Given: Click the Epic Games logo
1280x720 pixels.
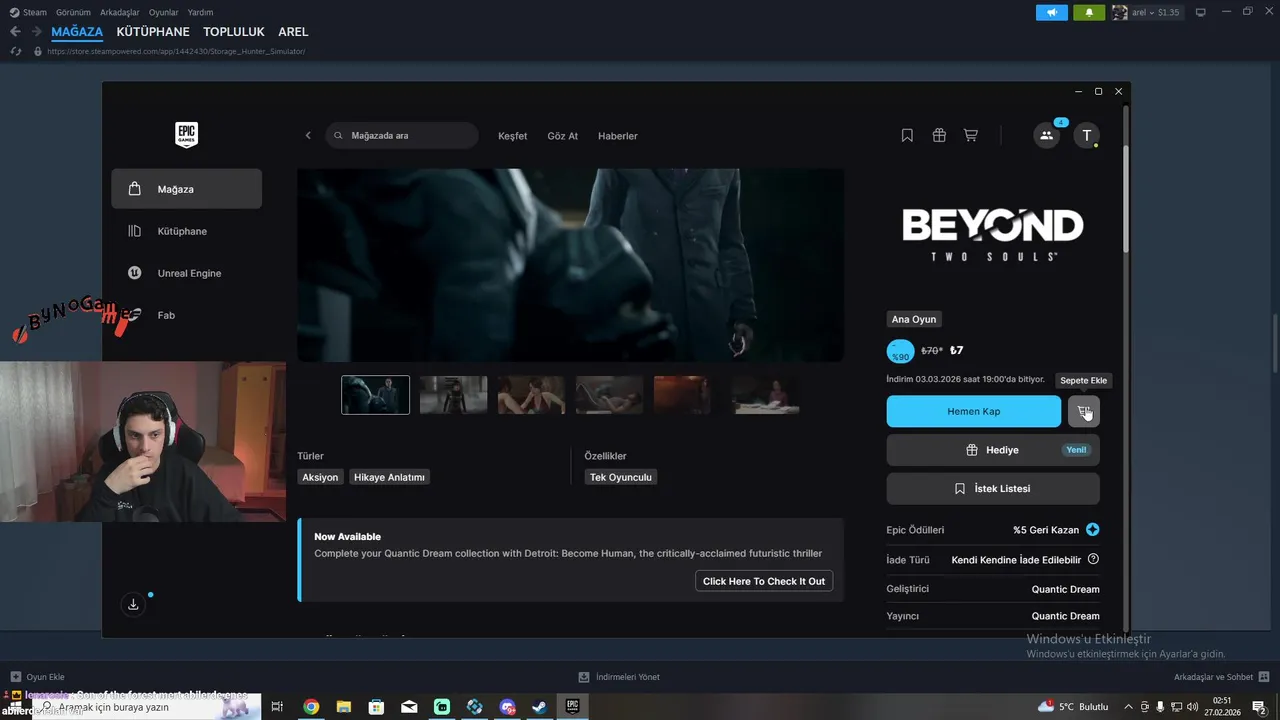Looking at the screenshot, I should tap(186, 135).
